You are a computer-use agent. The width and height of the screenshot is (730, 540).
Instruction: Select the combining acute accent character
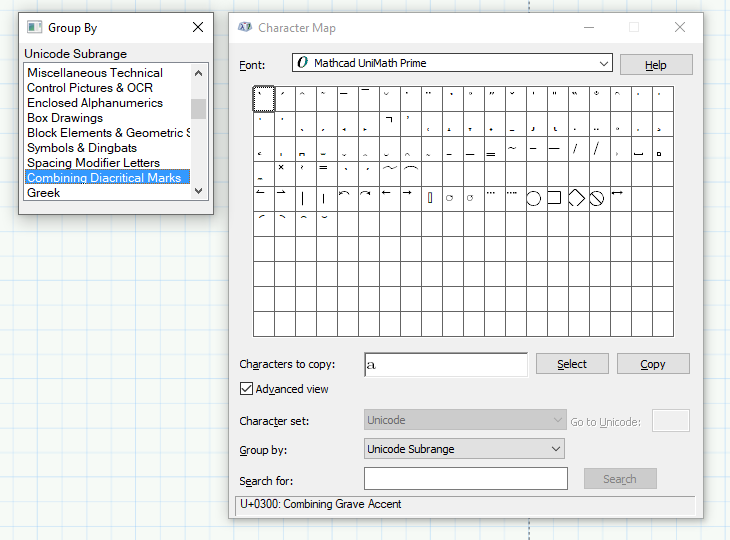click(285, 99)
